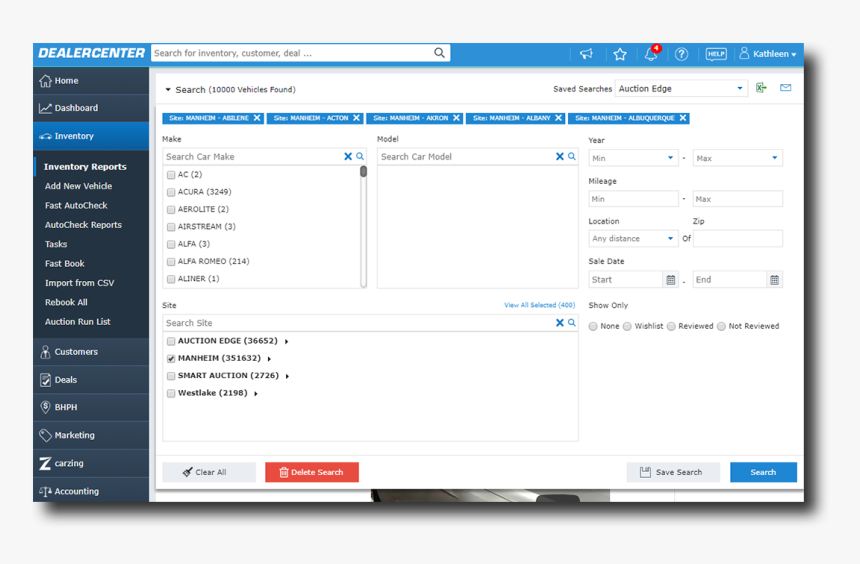The height and width of the screenshot is (564, 860).
Task: Open the Saved Searches dropdown
Action: pos(681,88)
